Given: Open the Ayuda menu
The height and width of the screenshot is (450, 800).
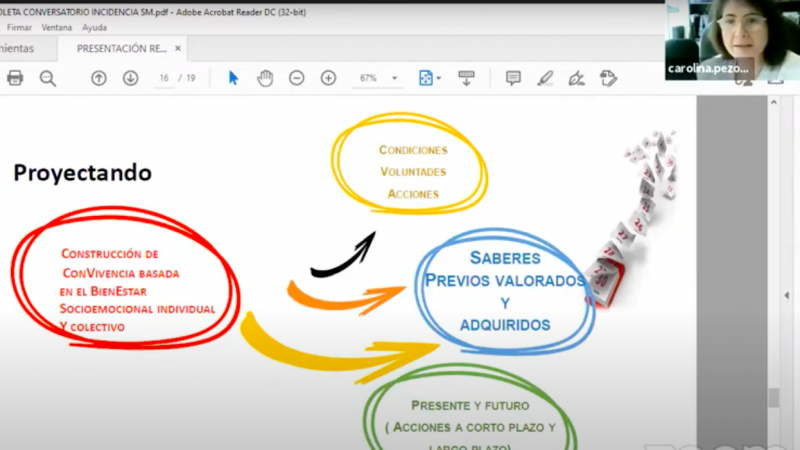Looking at the screenshot, I should (x=94, y=28).
